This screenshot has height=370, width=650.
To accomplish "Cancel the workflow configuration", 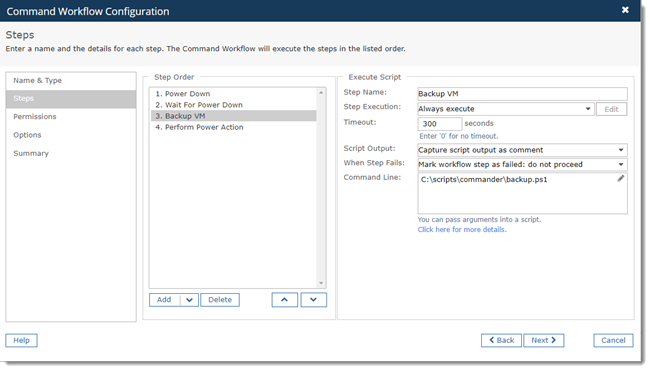I will pyautogui.click(x=613, y=341).
